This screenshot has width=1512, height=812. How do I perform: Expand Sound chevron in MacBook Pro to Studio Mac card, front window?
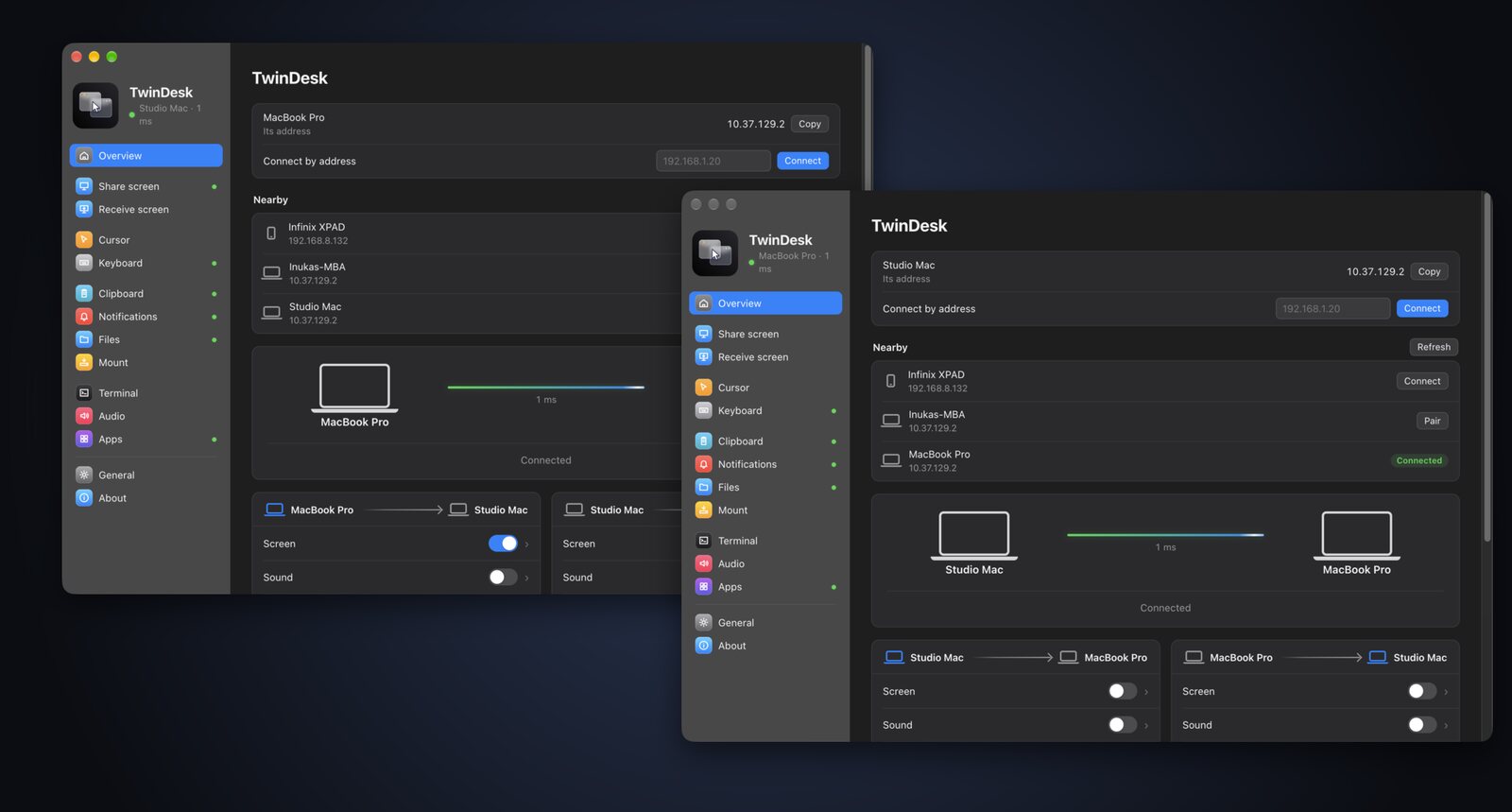[x=1446, y=726]
